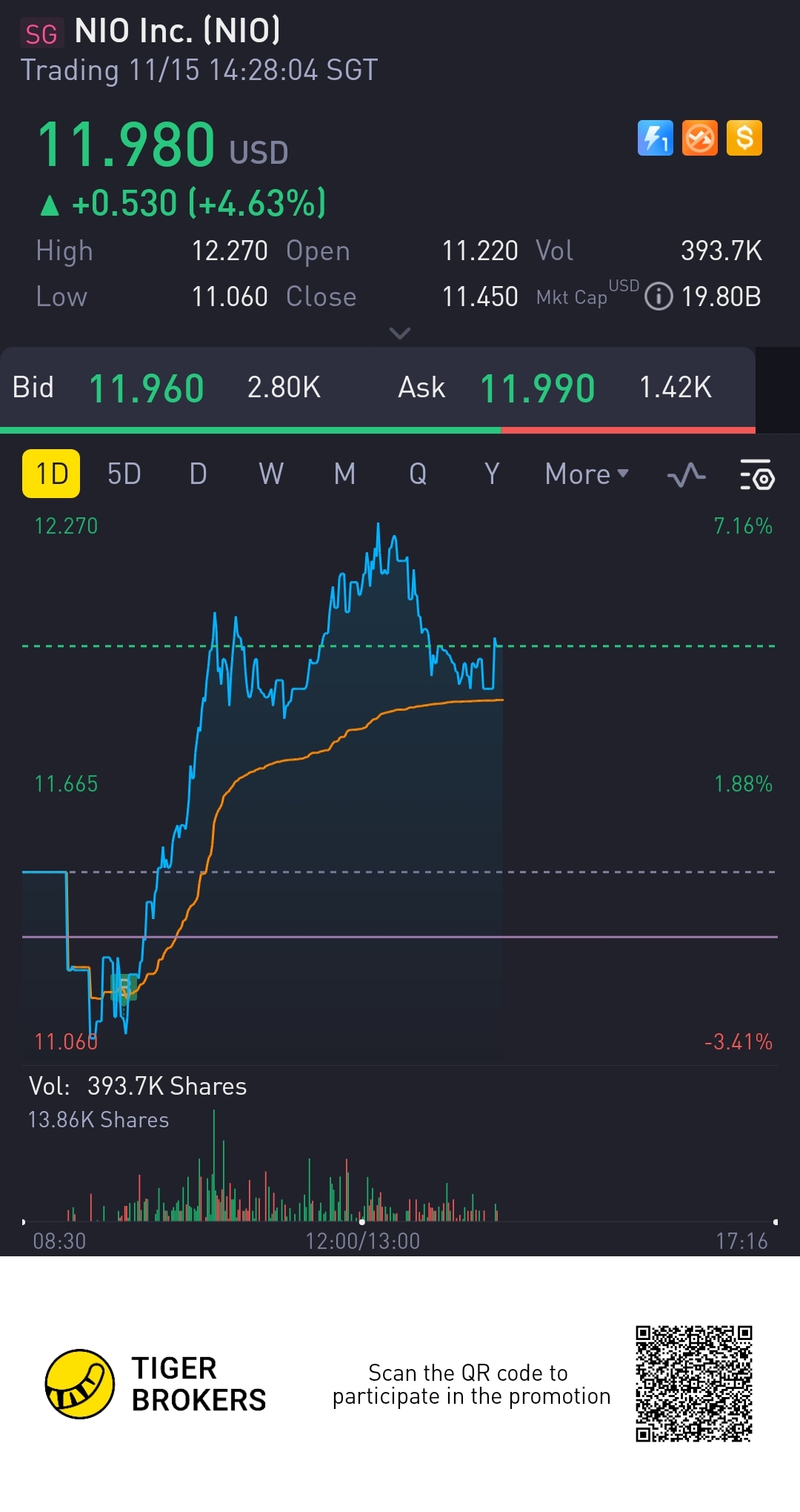Tap the bid price 11.960
The height and width of the screenshot is (1512, 800).
[x=146, y=388]
